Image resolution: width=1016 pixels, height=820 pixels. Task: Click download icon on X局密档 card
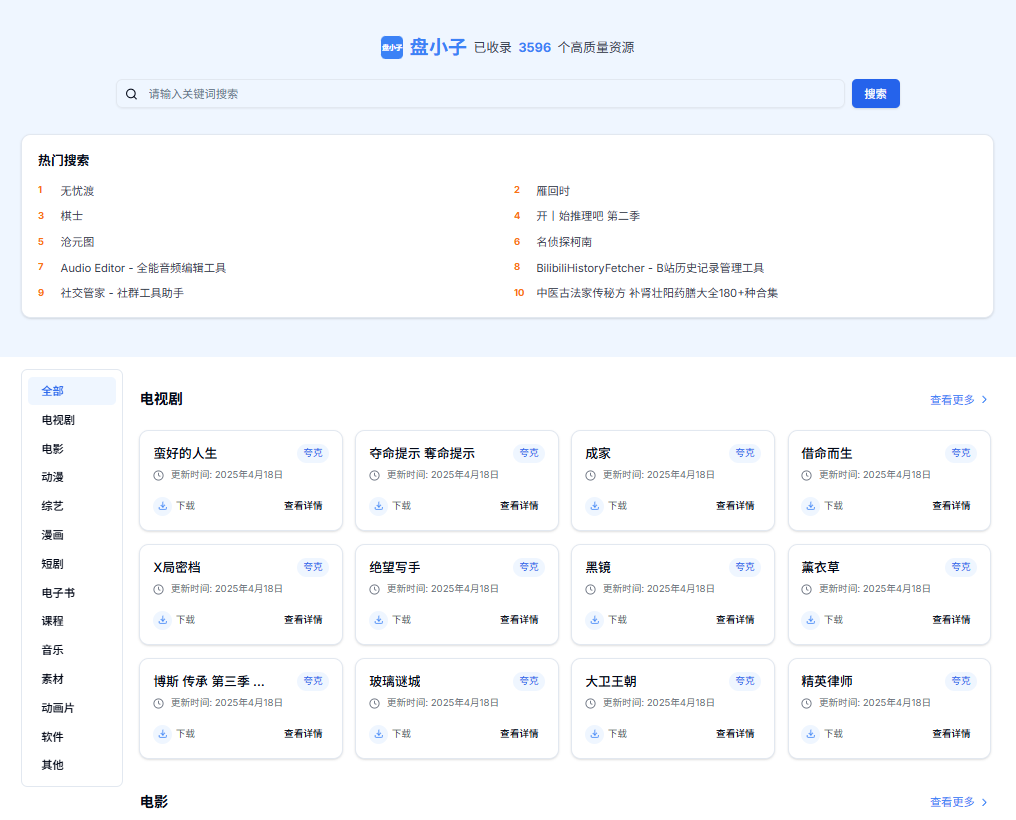(162, 620)
